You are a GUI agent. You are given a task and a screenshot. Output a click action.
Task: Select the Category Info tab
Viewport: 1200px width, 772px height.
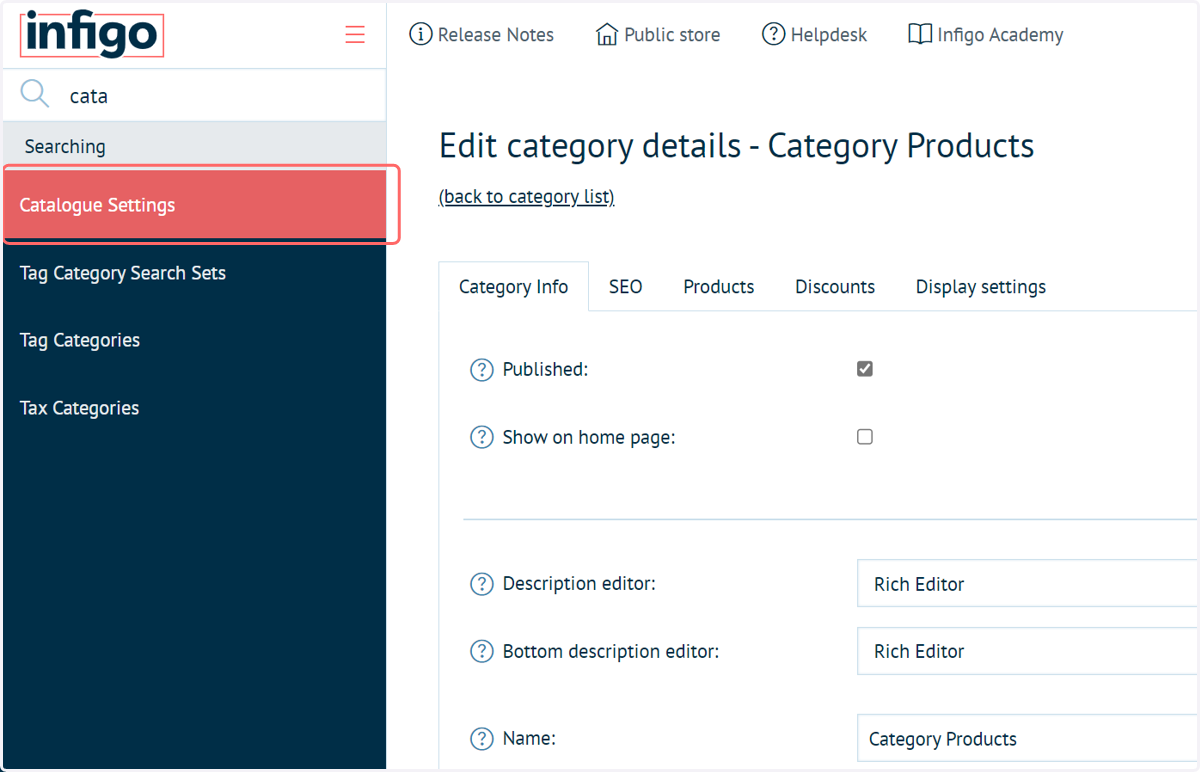513,287
